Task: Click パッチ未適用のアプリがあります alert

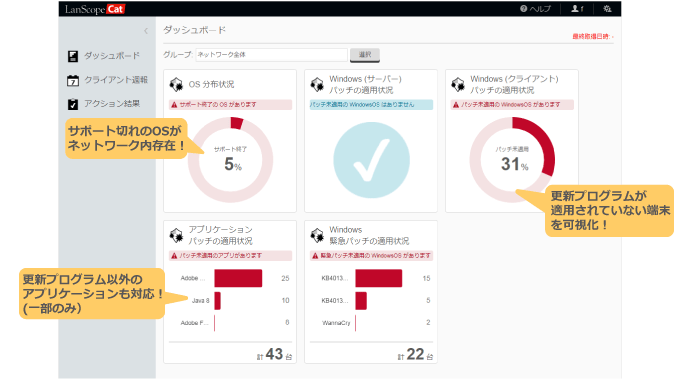Action: [x=230, y=256]
